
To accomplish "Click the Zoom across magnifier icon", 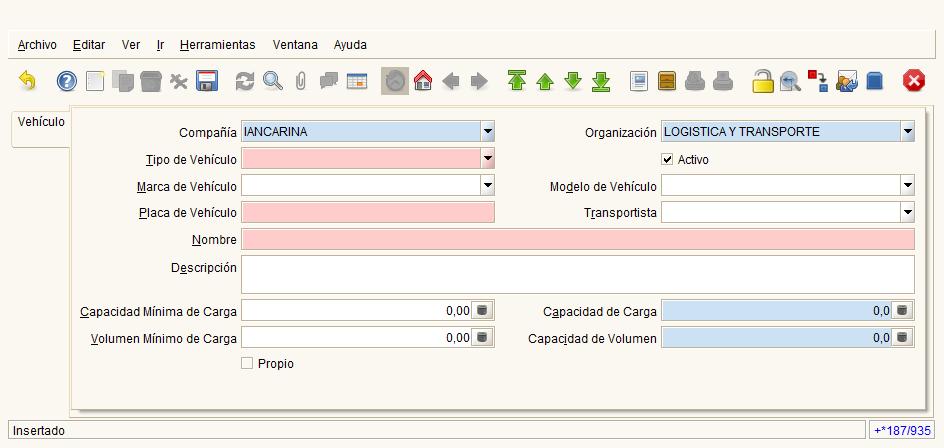I will pyautogui.click(x=790, y=81).
